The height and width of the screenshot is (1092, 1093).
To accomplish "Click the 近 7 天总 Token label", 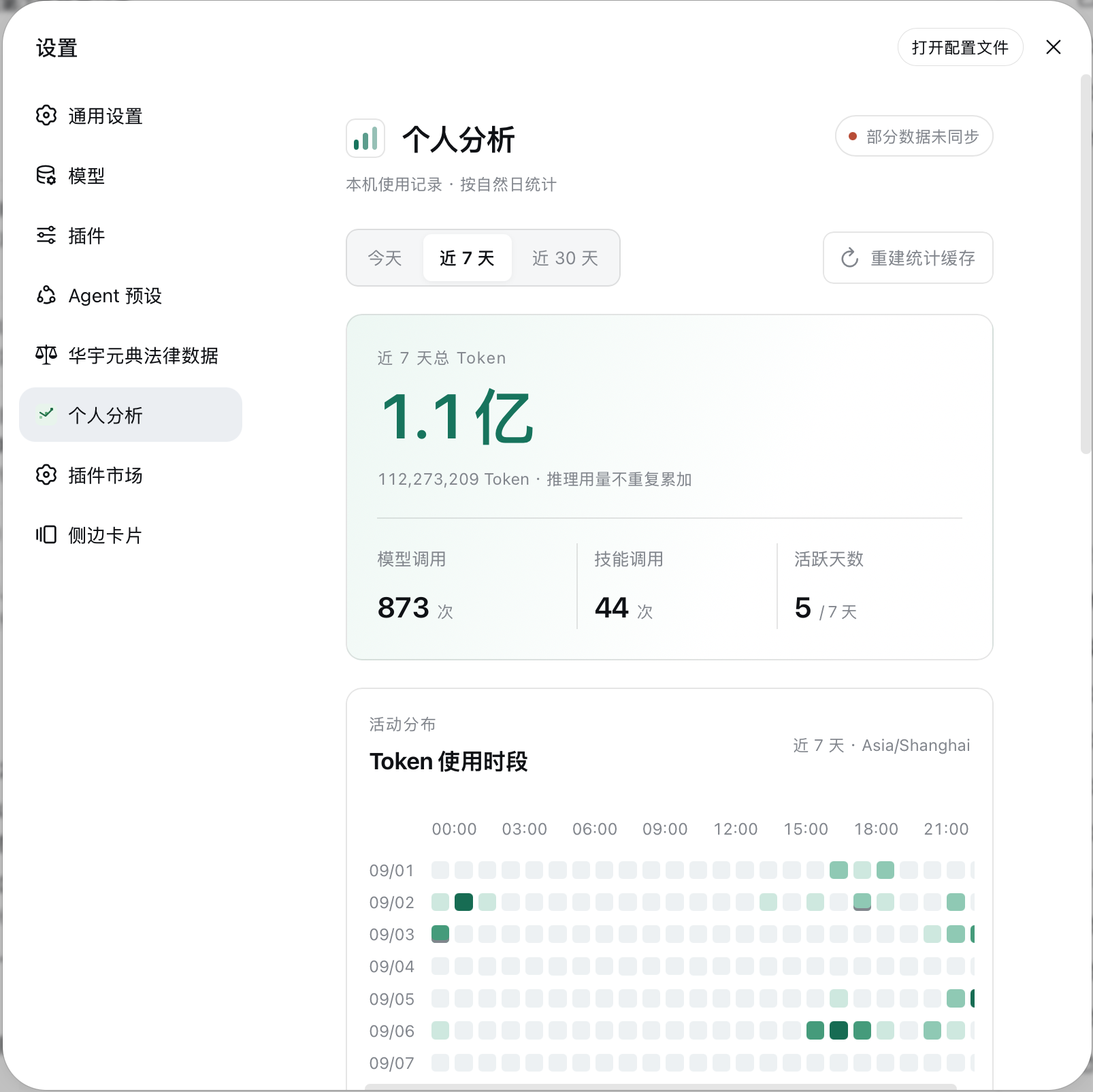I will click(442, 358).
